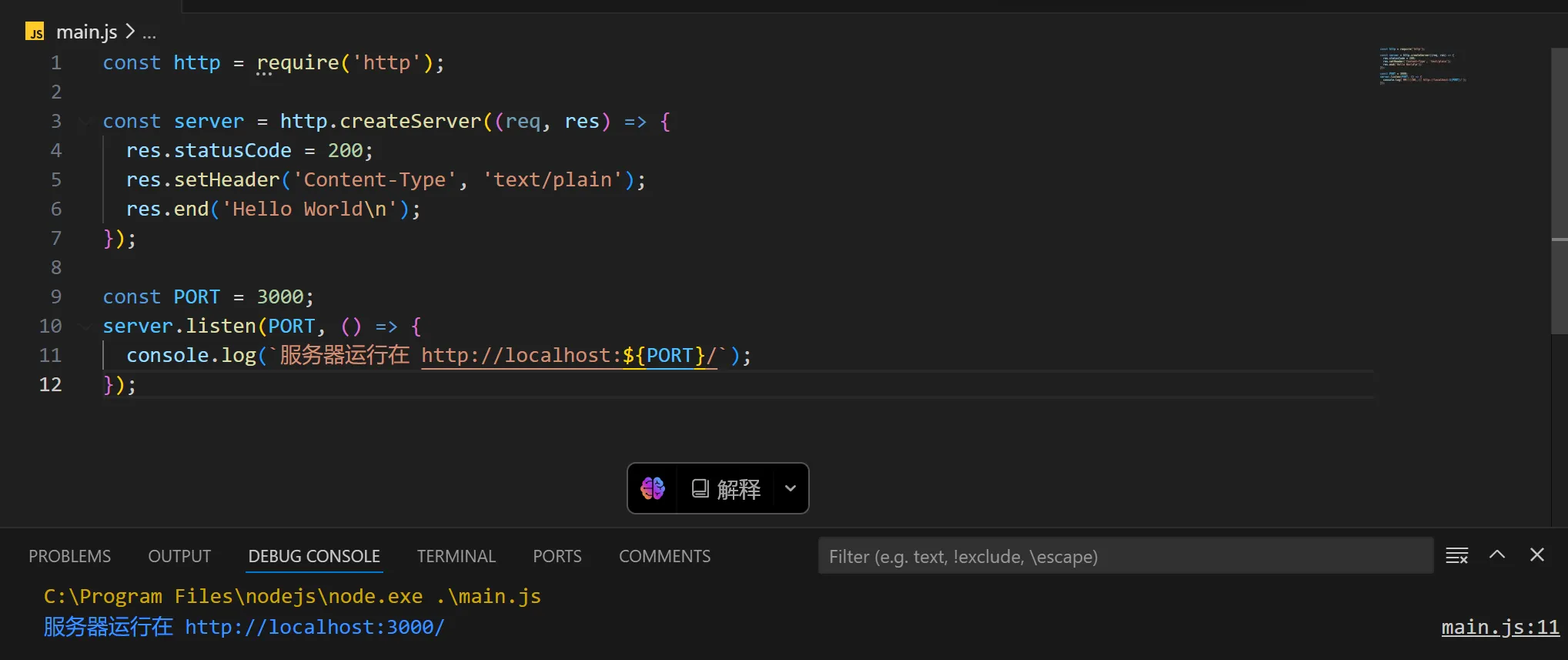Click the brain AI assistant icon
Viewport: 1568px width, 660px height.
pos(653,488)
